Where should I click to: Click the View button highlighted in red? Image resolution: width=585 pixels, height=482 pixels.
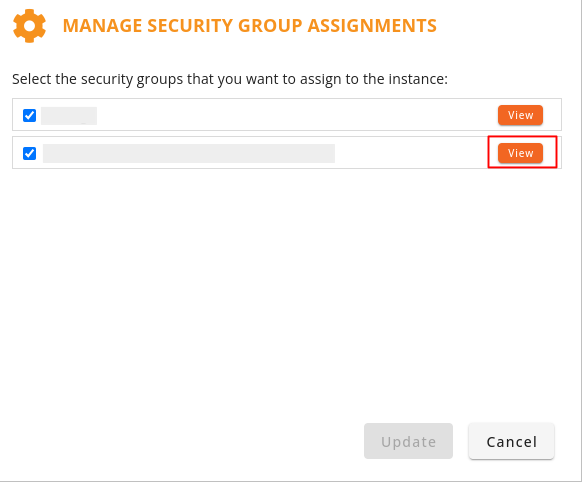pos(520,153)
